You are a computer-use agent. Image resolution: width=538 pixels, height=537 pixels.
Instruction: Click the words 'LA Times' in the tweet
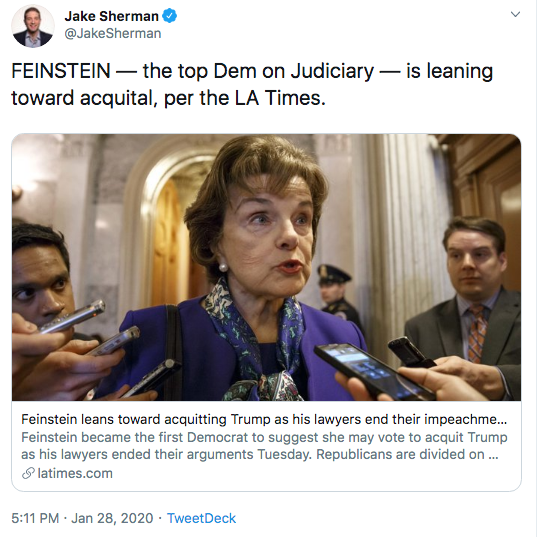279,98
